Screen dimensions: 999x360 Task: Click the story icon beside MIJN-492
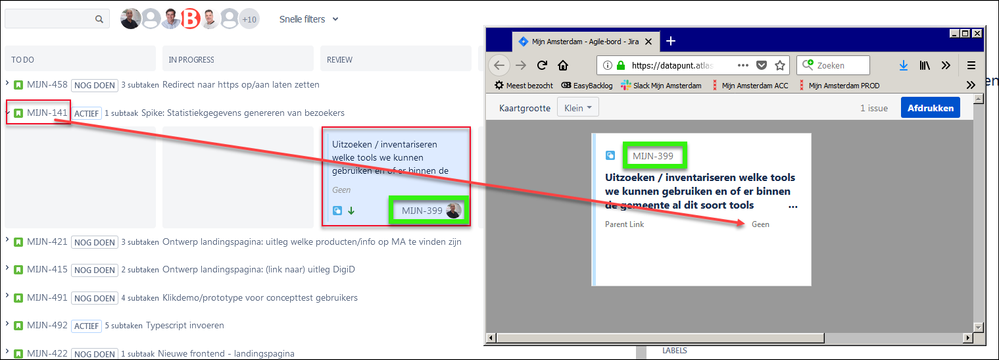[x=19, y=326]
